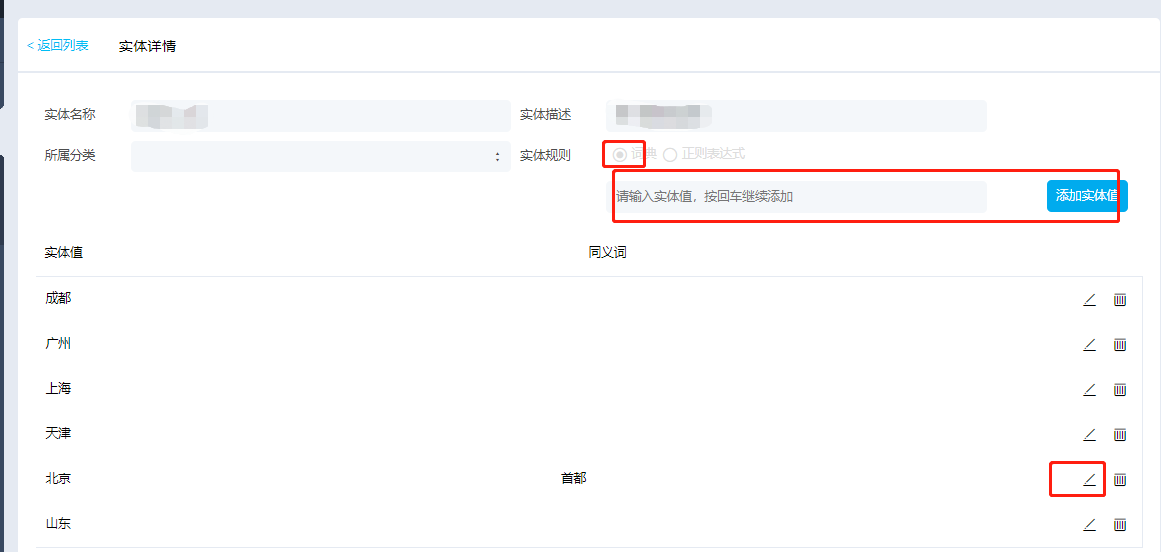Viewport: 1161px width, 552px height.
Task: Click the 添加实体值 button
Action: tap(1086, 196)
